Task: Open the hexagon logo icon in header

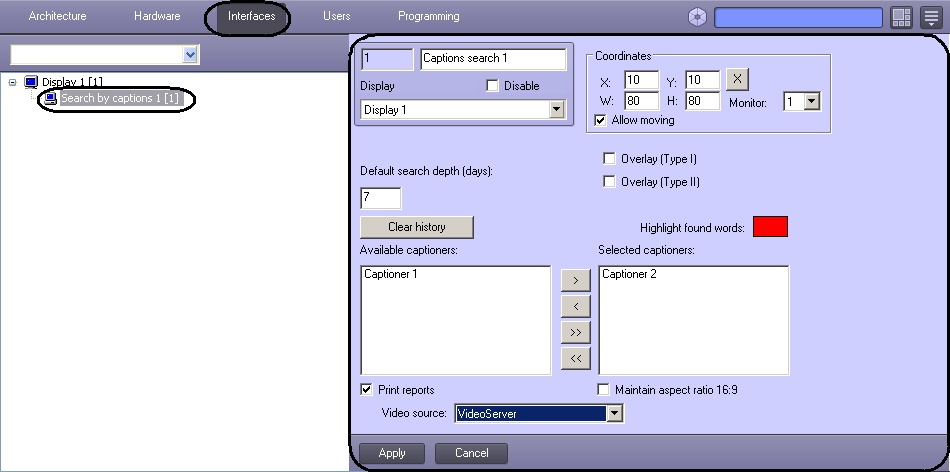Action: coord(697,17)
